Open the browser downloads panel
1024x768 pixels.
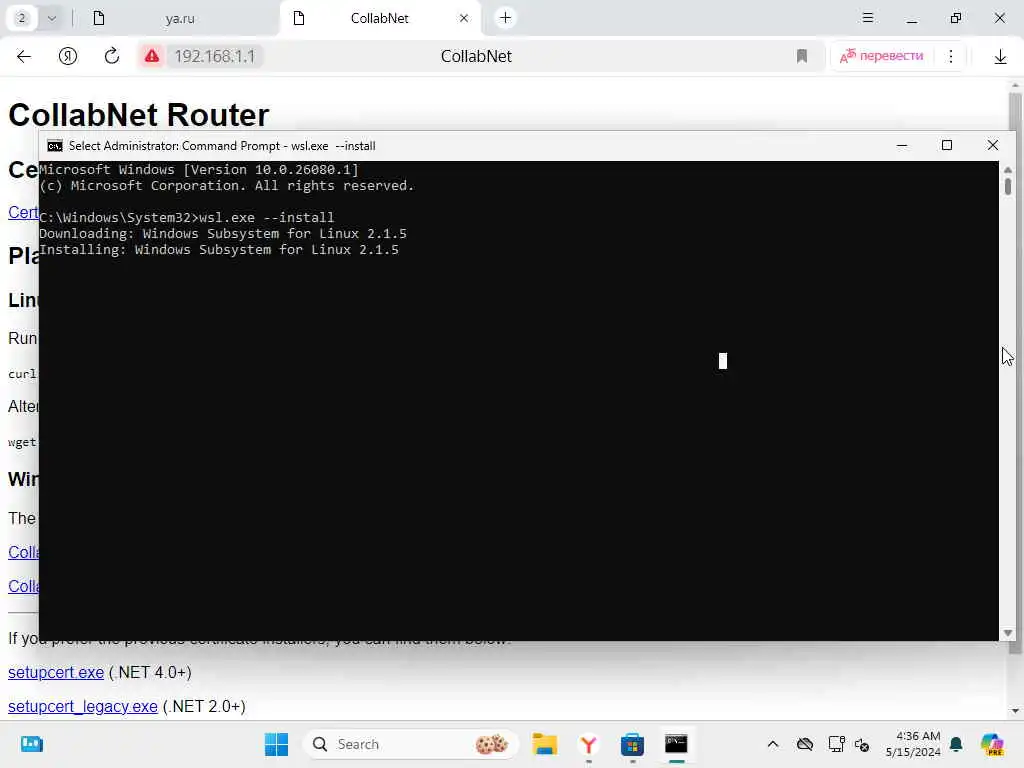[x=1000, y=57]
